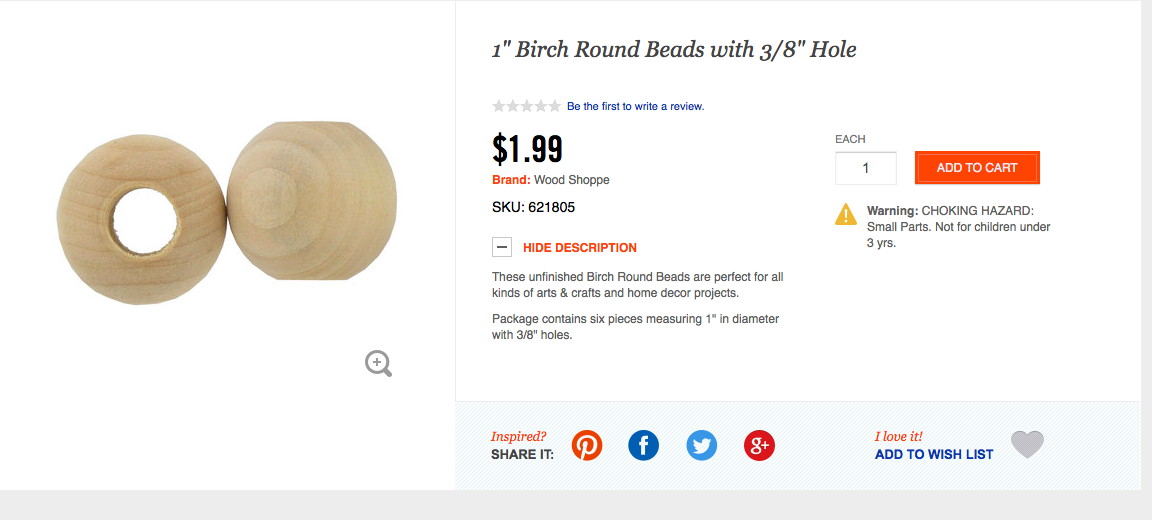Click the Hide Description link

click(x=579, y=247)
